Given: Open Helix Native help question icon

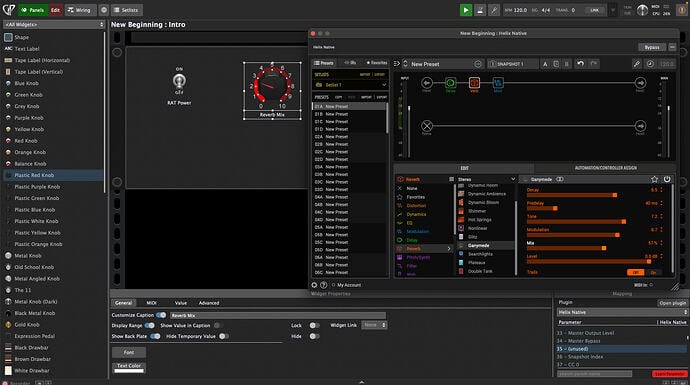Looking at the screenshot, I should 323,285.
